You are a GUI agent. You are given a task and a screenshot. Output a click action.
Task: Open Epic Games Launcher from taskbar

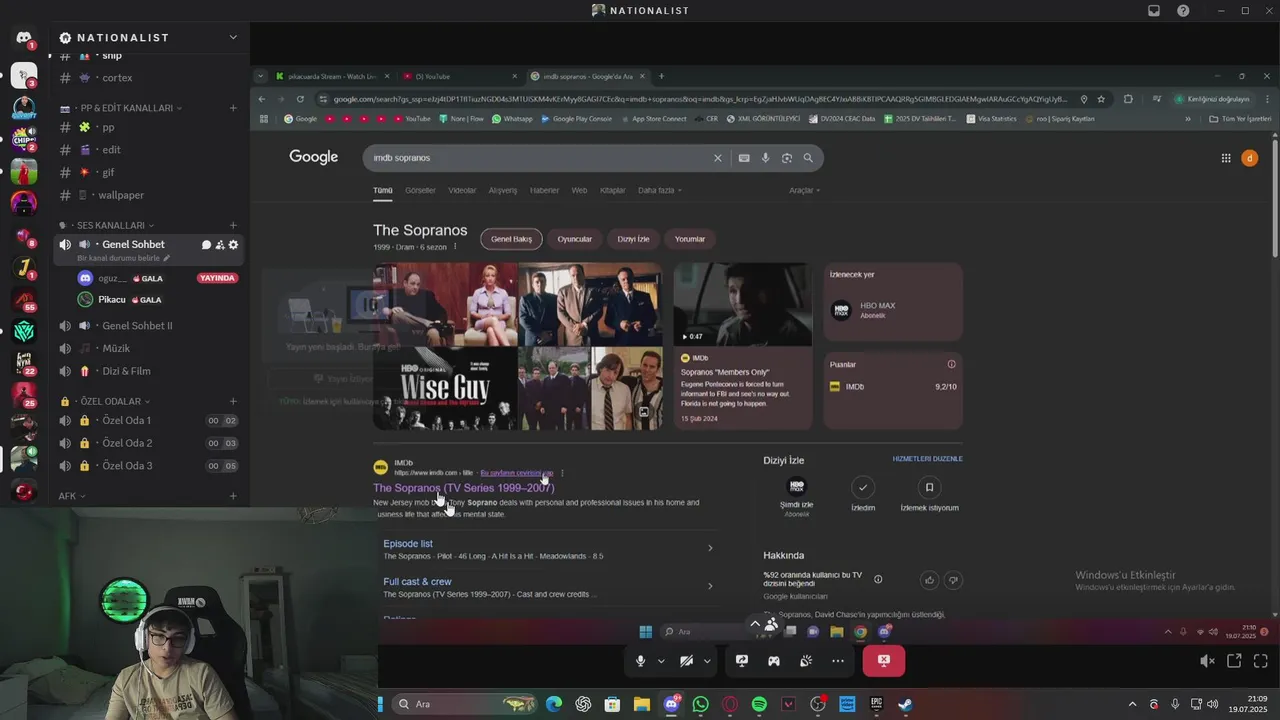point(876,704)
